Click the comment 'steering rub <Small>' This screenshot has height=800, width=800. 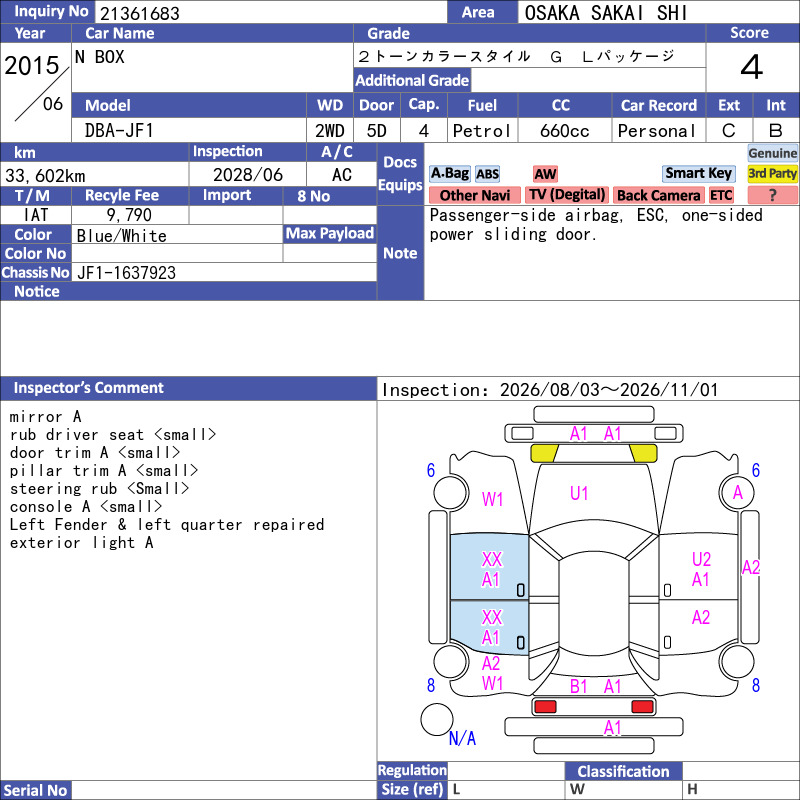tap(99, 489)
